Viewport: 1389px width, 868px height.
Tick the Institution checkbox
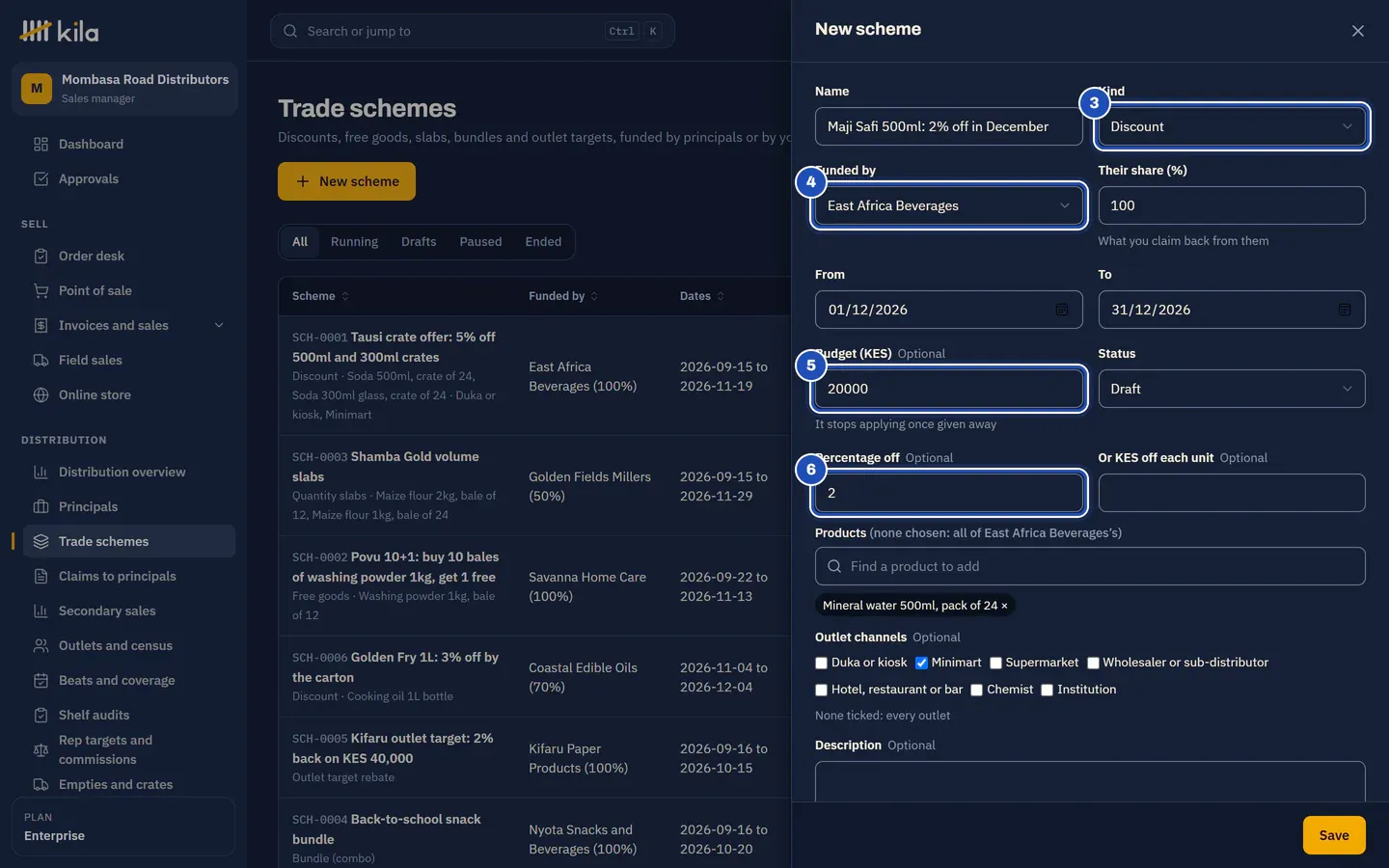click(x=1047, y=690)
